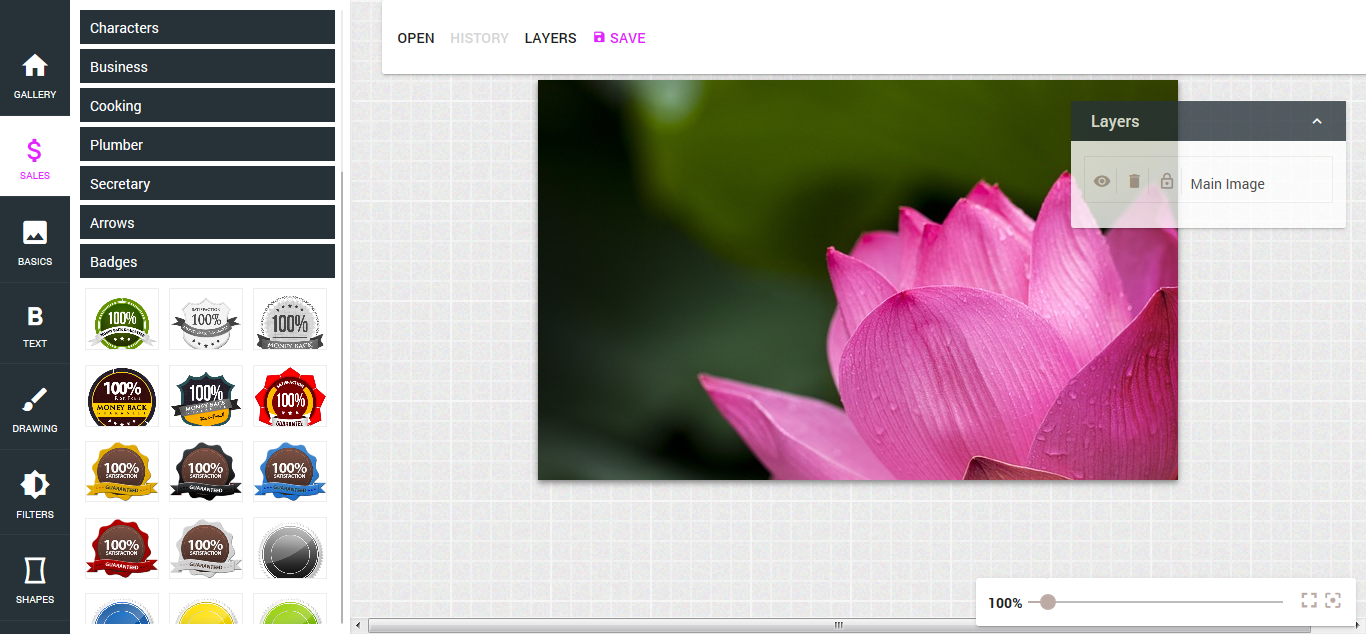Insert the brown and yellow Money Back badge
The width and height of the screenshot is (1366, 634).
122,396
